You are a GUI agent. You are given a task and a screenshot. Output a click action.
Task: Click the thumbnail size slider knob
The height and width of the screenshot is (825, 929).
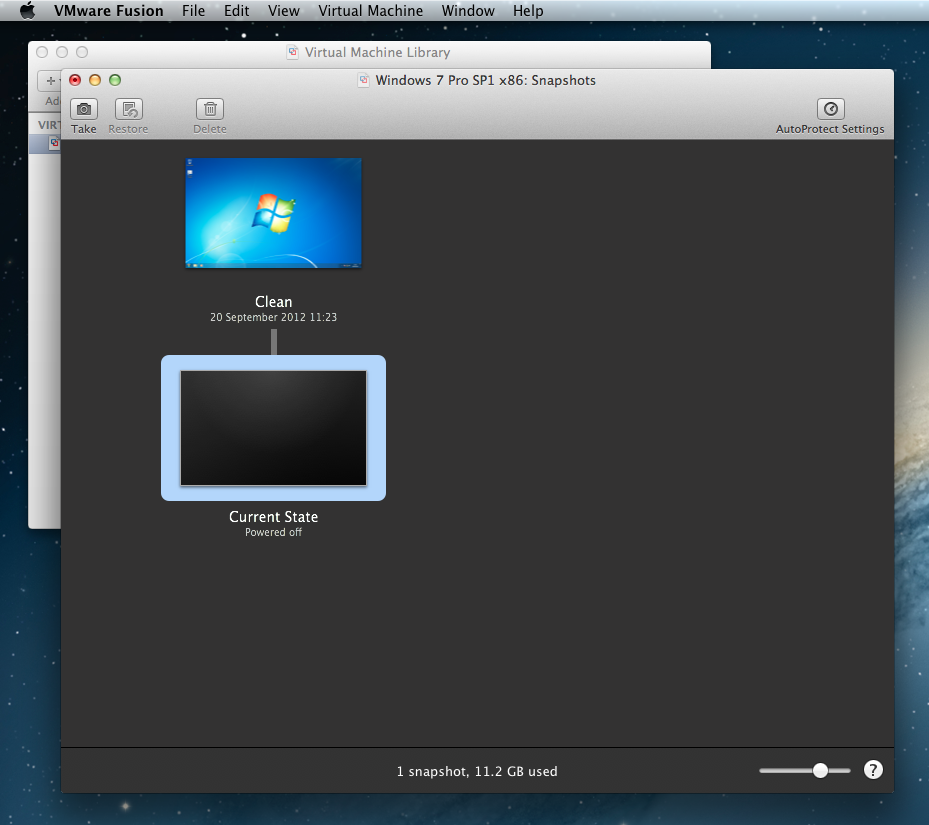click(x=820, y=770)
